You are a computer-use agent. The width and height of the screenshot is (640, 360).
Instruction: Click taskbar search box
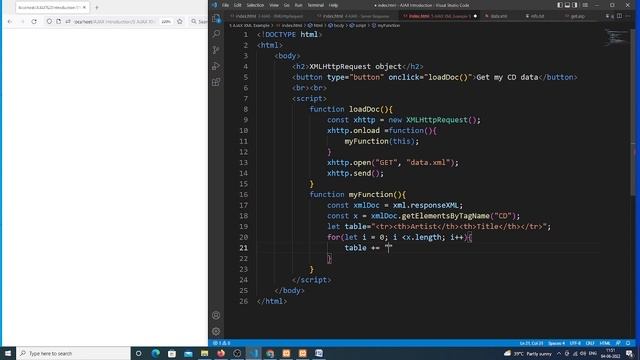click(x=73, y=353)
